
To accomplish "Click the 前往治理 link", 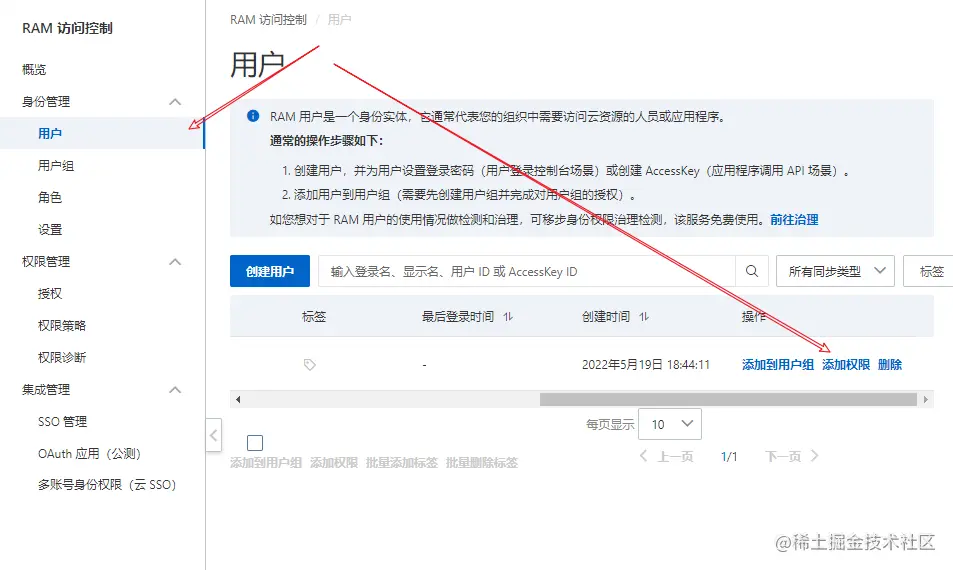I will [794, 219].
